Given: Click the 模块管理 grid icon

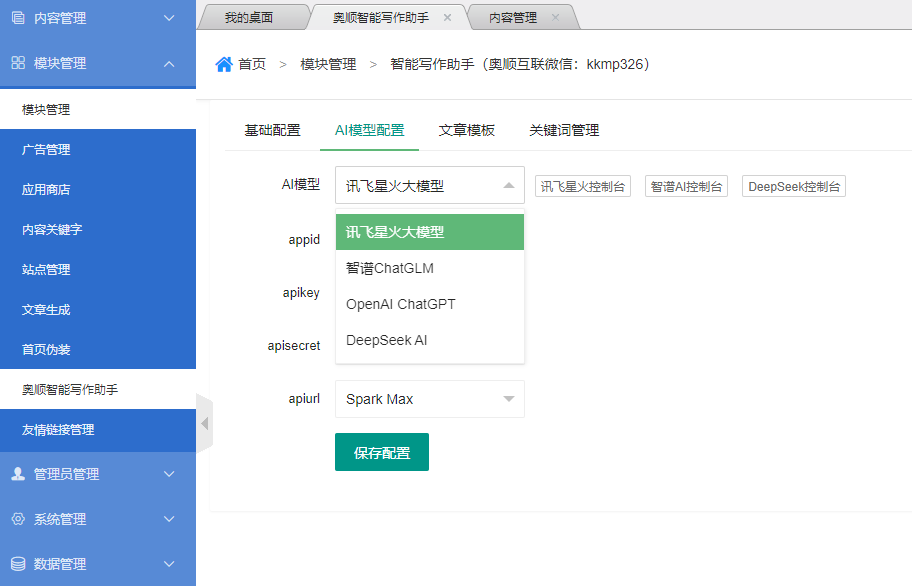Looking at the screenshot, I should point(18,63).
